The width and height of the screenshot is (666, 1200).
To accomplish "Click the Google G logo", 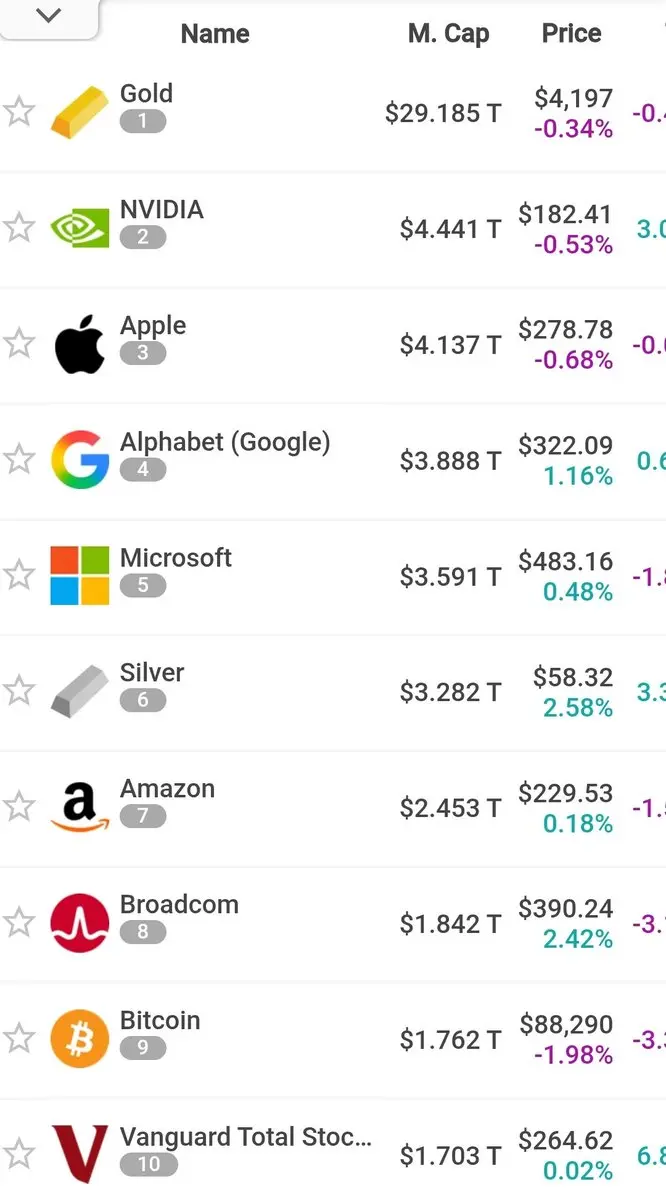I will point(79,460).
